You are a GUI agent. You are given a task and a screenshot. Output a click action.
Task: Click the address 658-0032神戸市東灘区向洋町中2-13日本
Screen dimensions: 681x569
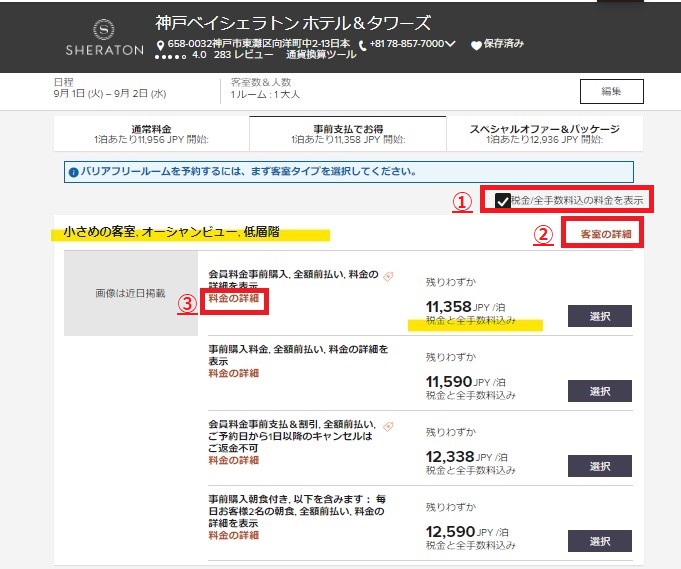tap(259, 43)
